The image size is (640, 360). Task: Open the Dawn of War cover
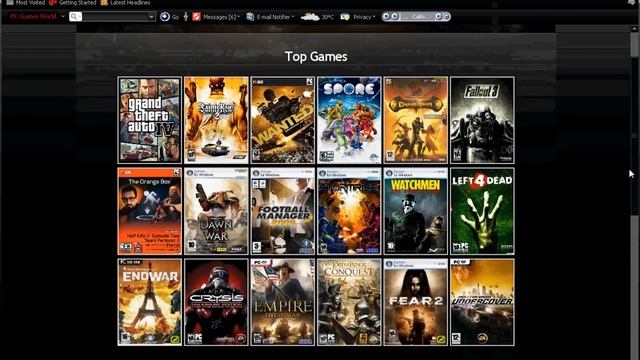[216, 211]
